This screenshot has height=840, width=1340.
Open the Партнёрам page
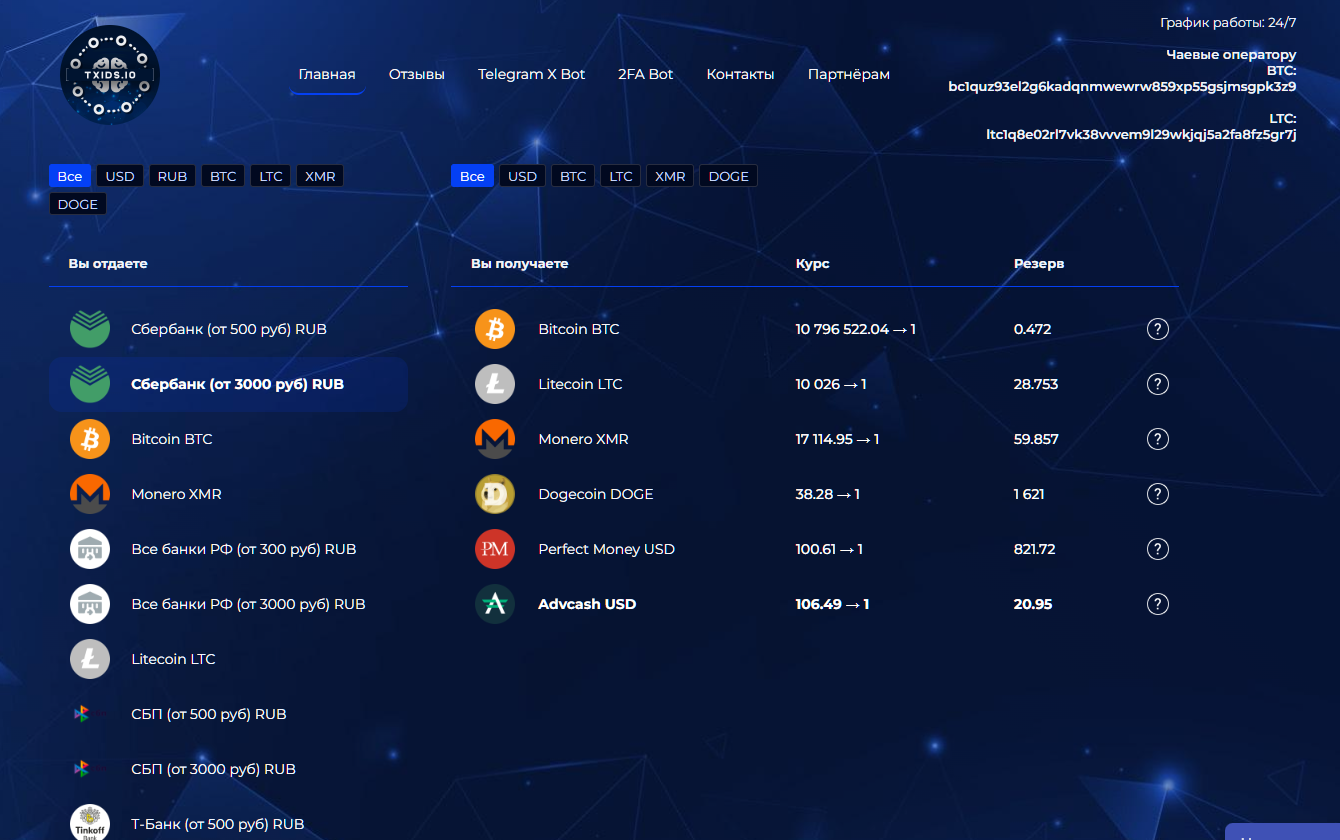tap(849, 74)
